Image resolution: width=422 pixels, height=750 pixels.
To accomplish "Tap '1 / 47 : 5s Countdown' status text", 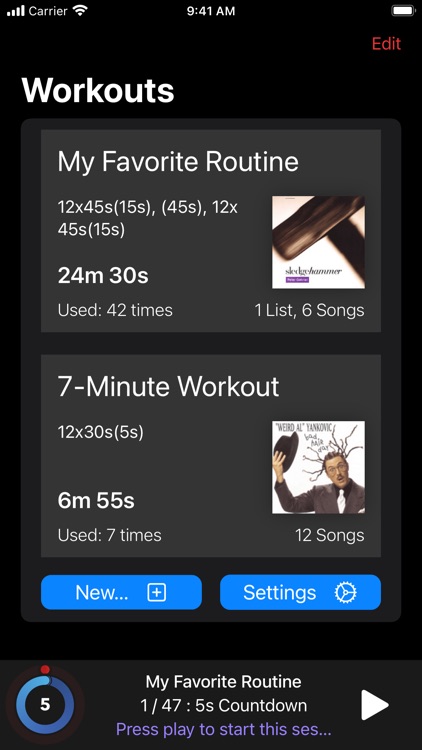I will click(223, 706).
